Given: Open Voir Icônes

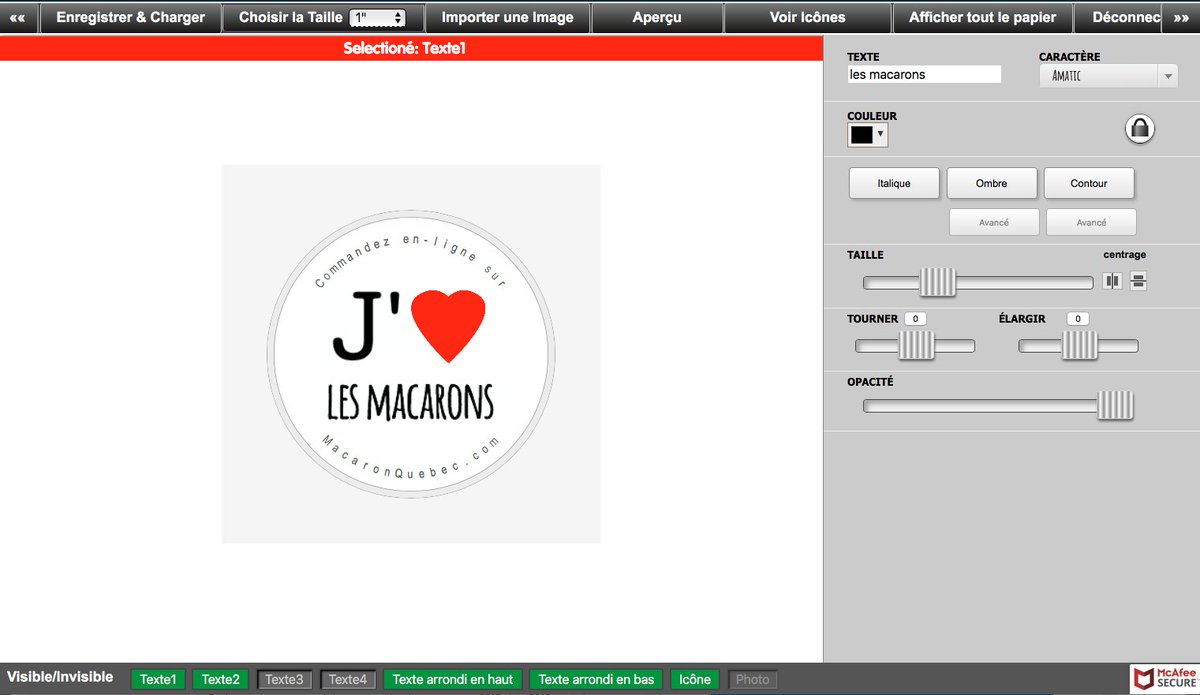Looking at the screenshot, I should pos(807,17).
